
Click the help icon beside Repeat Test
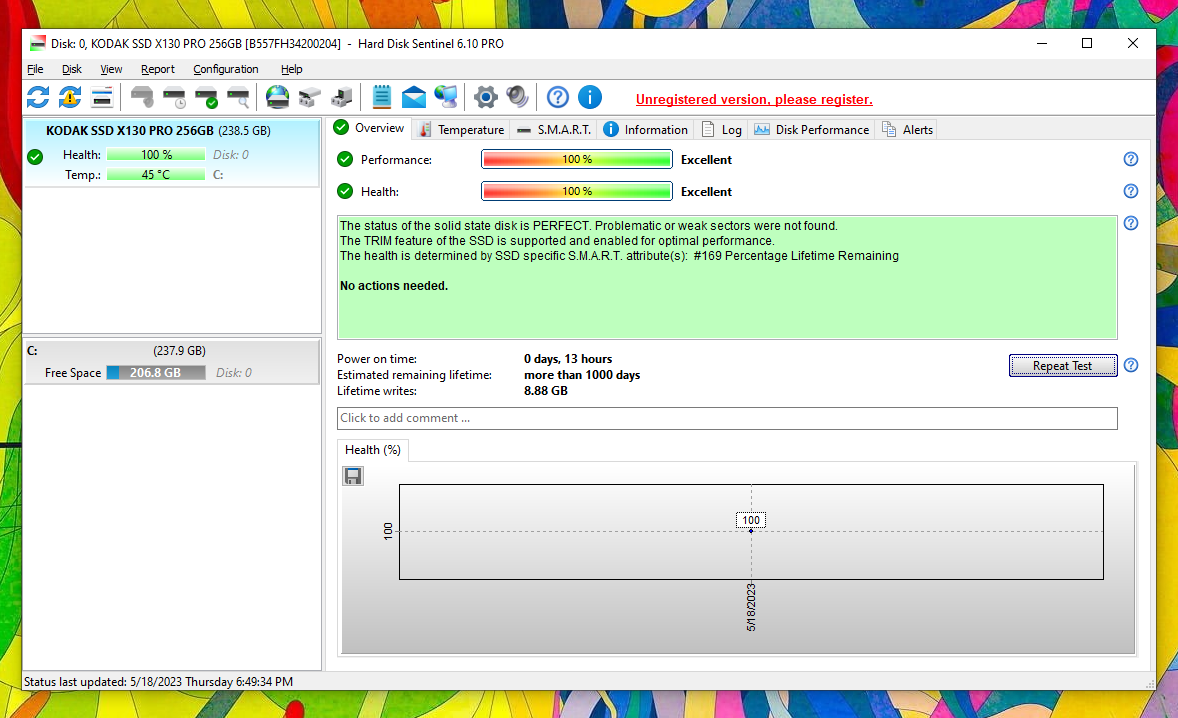click(x=1131, y=366)
